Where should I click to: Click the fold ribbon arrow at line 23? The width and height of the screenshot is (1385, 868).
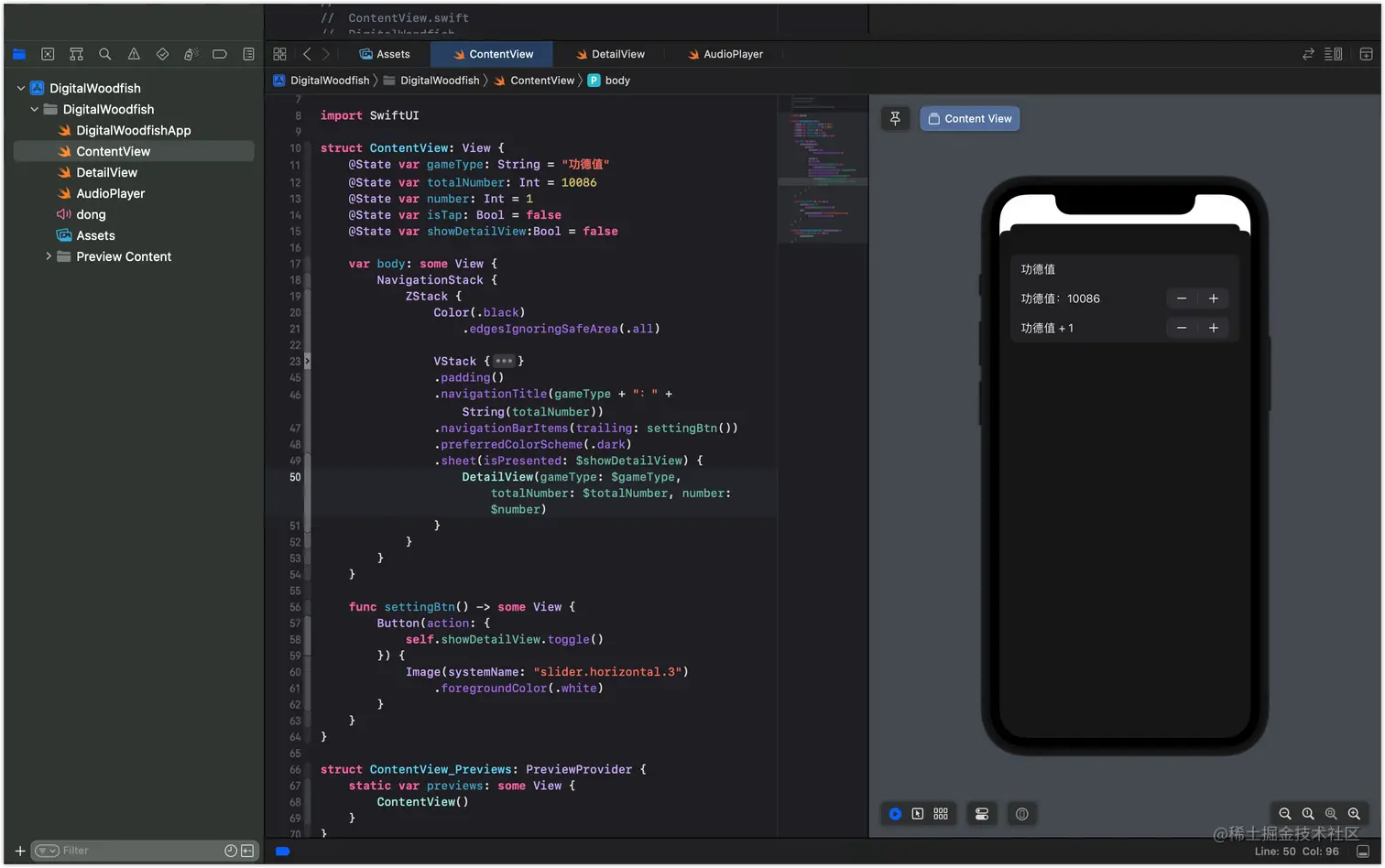307,362
